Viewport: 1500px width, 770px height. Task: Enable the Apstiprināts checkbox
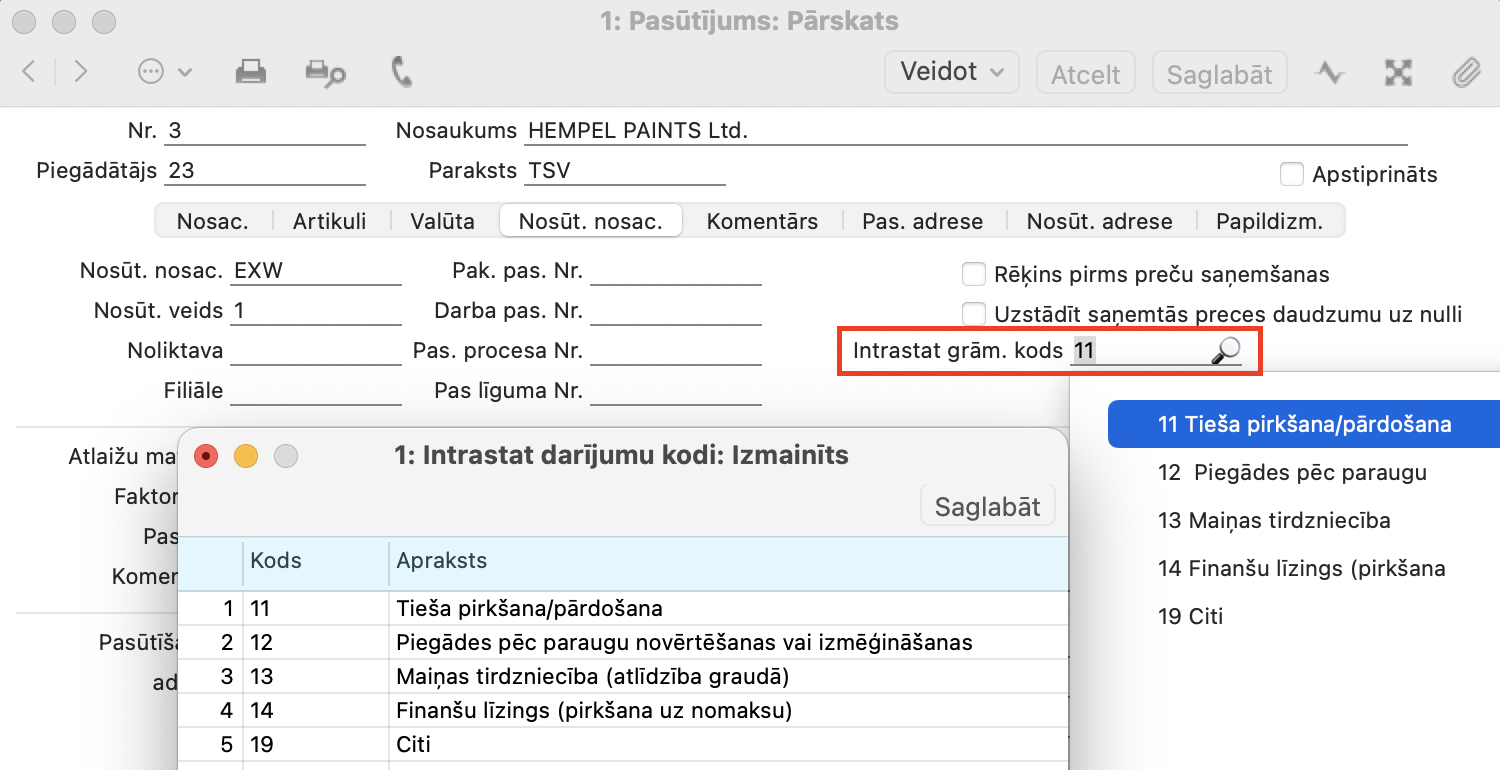pos(1292,174)
